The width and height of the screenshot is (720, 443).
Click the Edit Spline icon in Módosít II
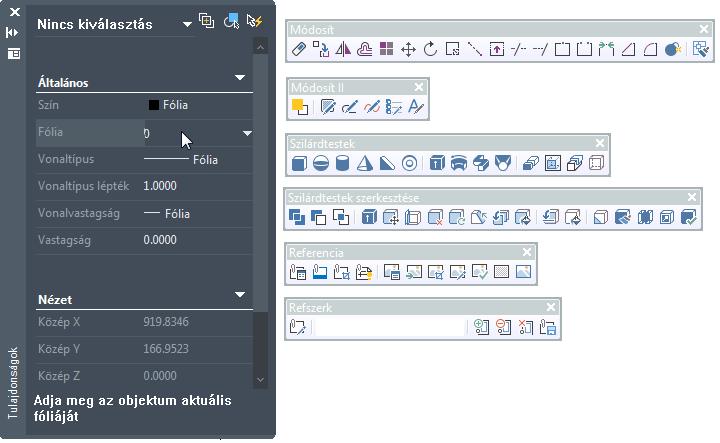371,107
